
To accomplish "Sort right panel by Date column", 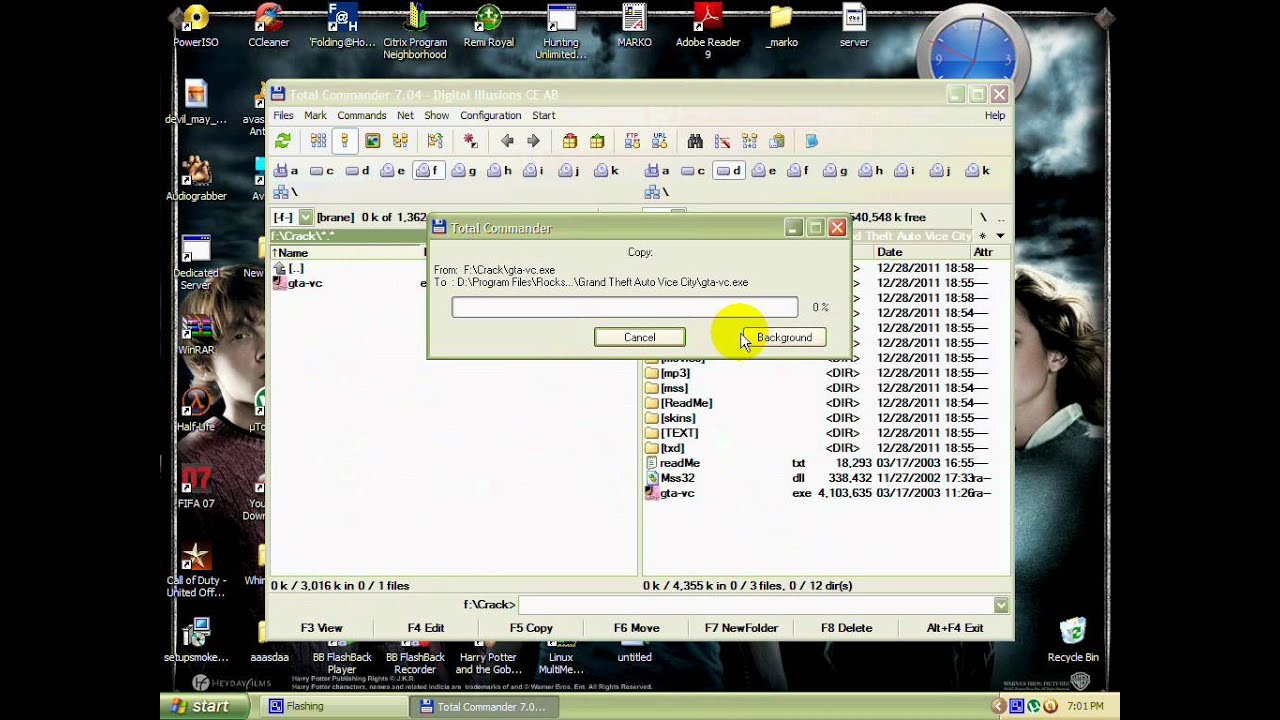I will pyautogui.click(x=922, y=252).
